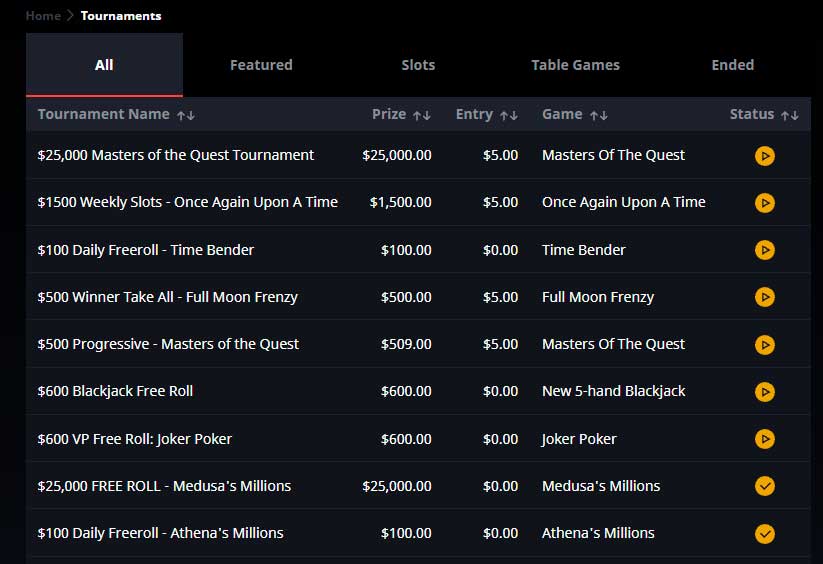Screen dimensions: 823x564
Task: Show the Ended tournaments tab
Action: coord(733,65)
